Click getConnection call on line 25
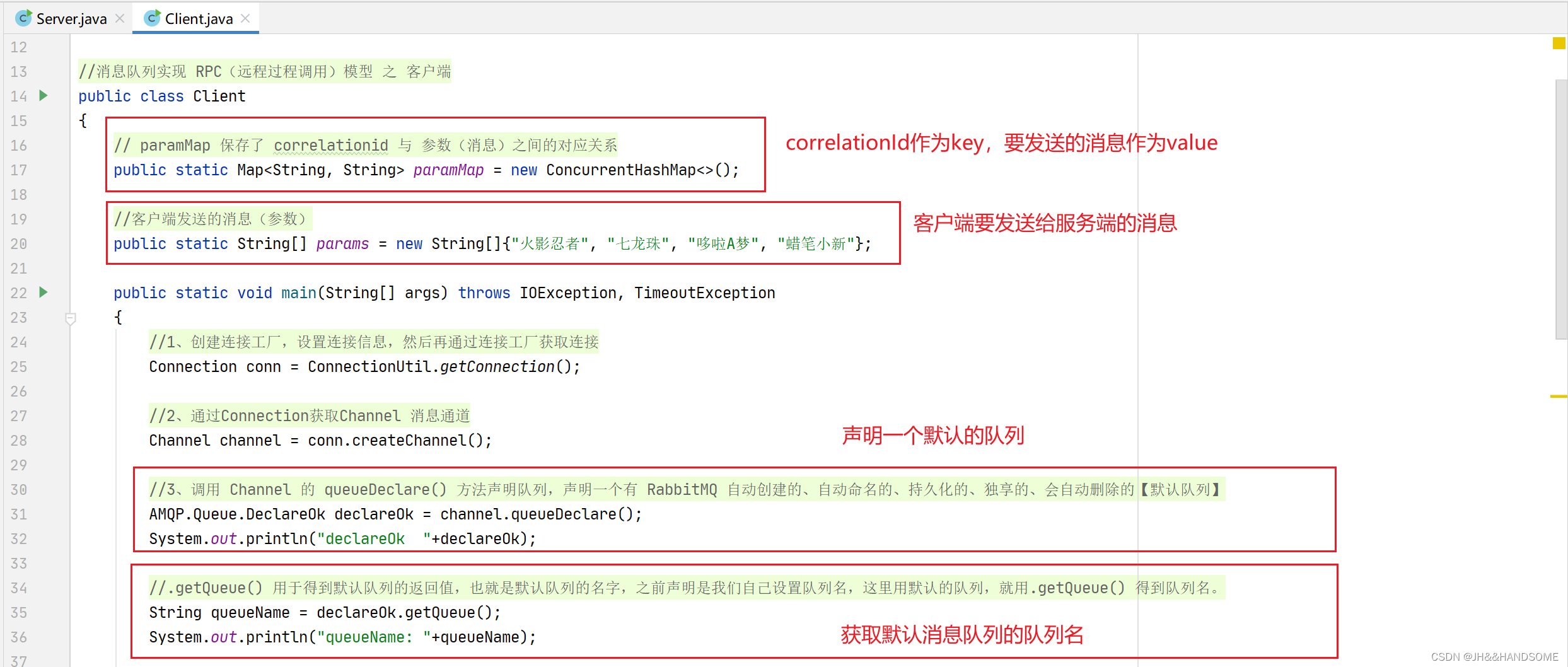The image size is (1568, 667). tap(497, 367)
